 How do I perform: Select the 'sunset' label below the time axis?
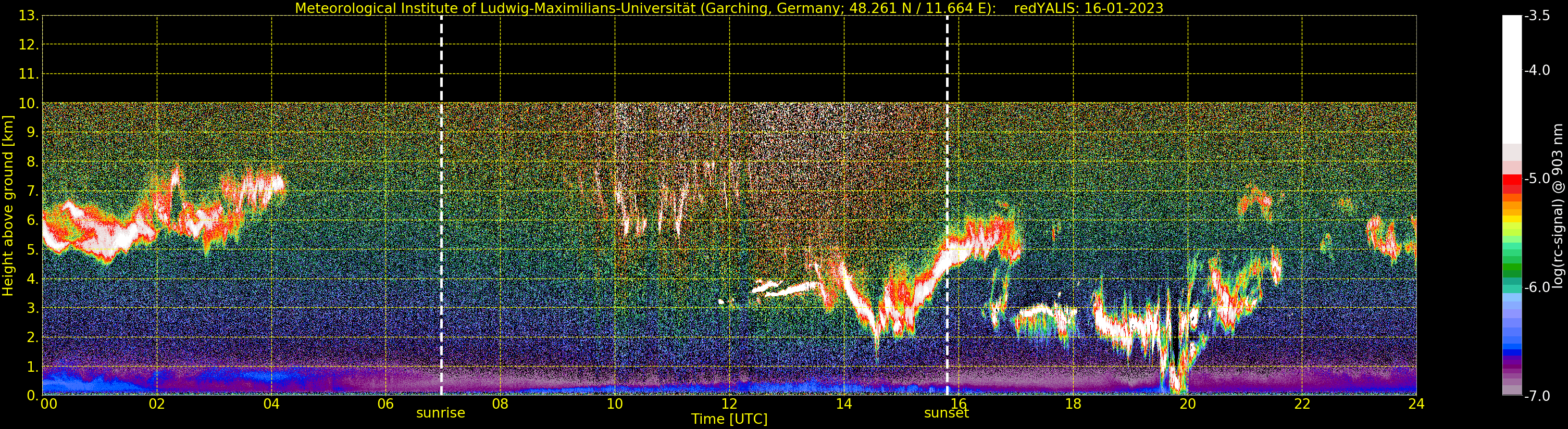coord(946,412)
